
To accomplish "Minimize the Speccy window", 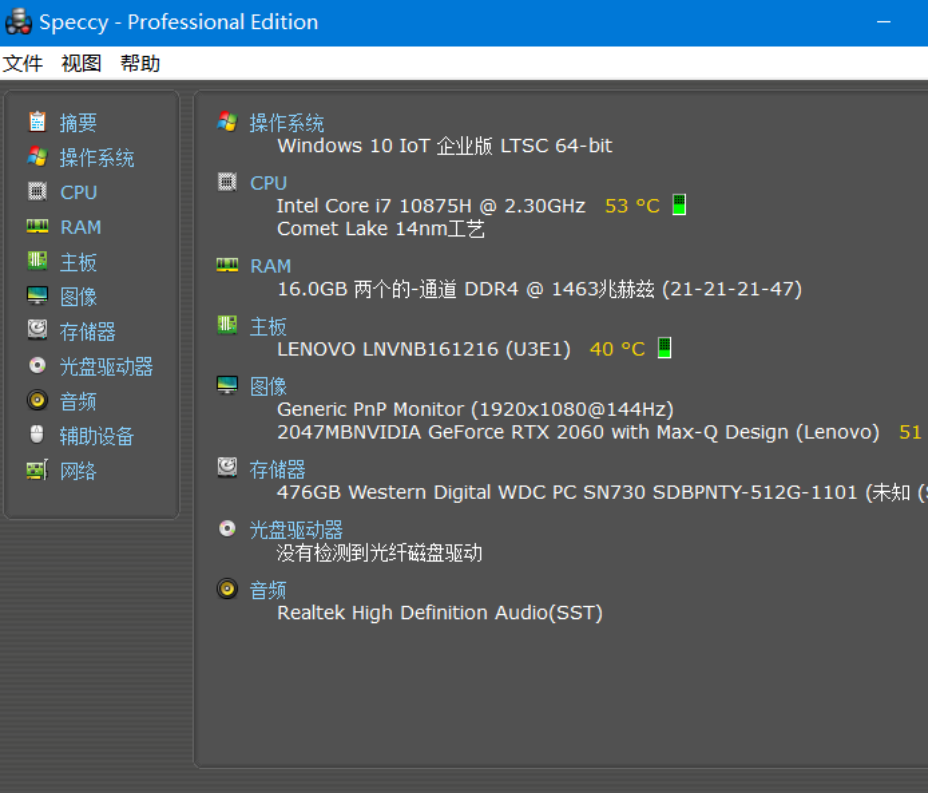I will pos(884,22).
